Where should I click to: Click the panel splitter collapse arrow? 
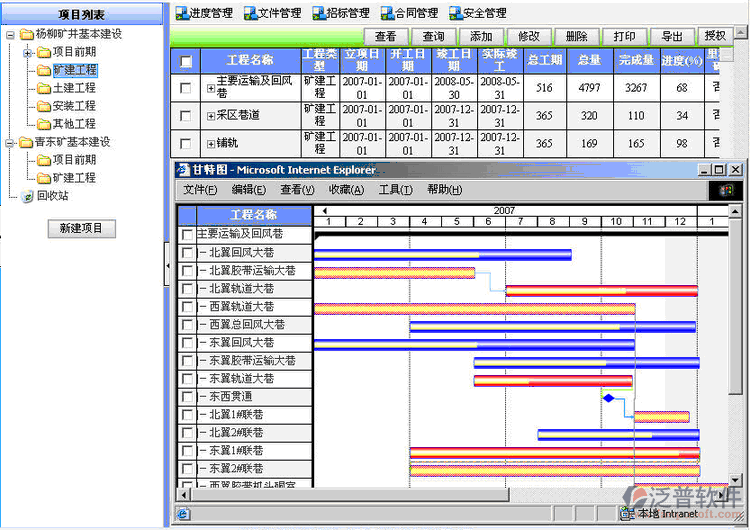pos(167,265)
